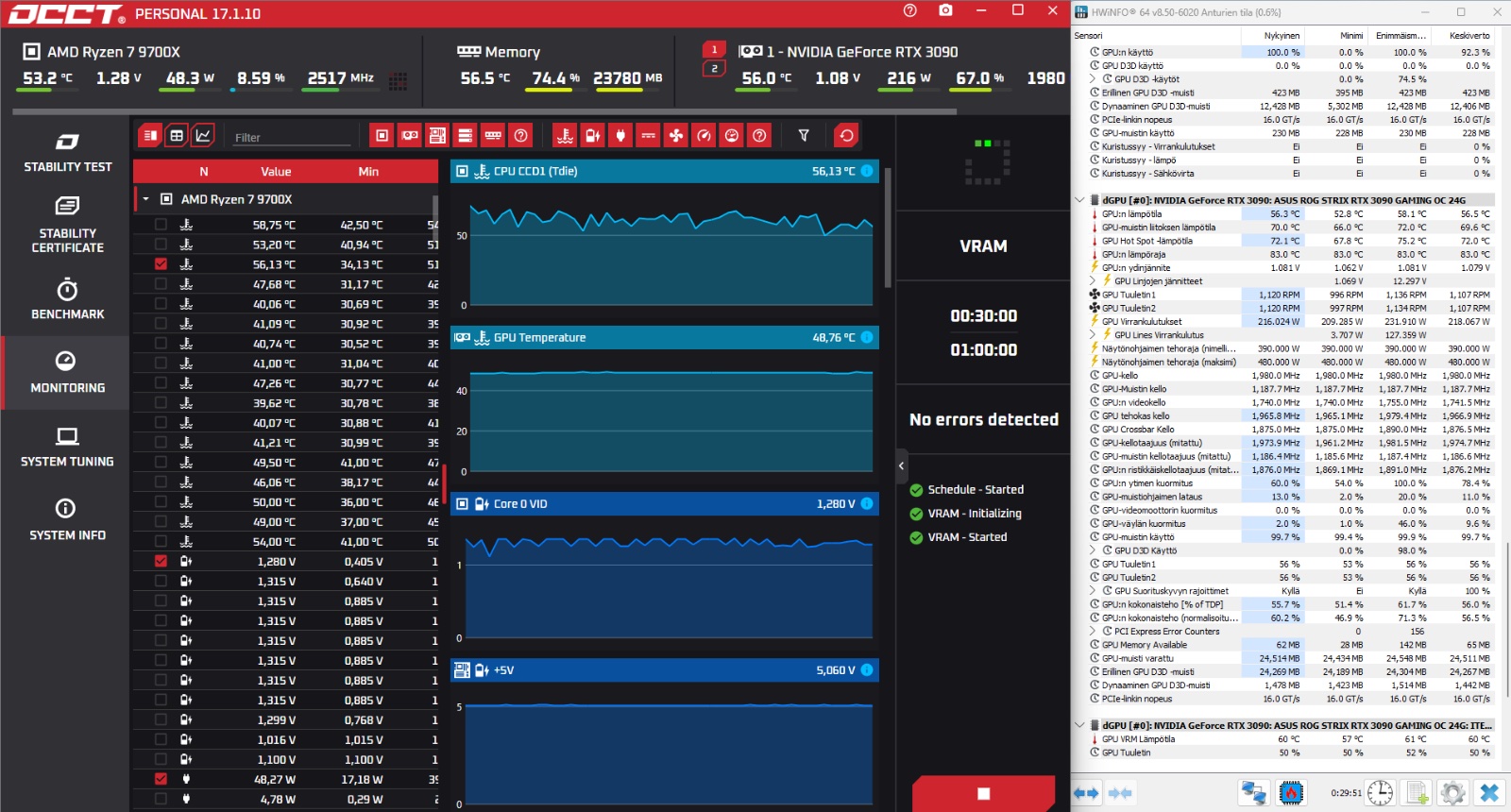Screen dimensions: 1511x812
Task: Open the System Tuning section
Action: click(x=67, y=448)
